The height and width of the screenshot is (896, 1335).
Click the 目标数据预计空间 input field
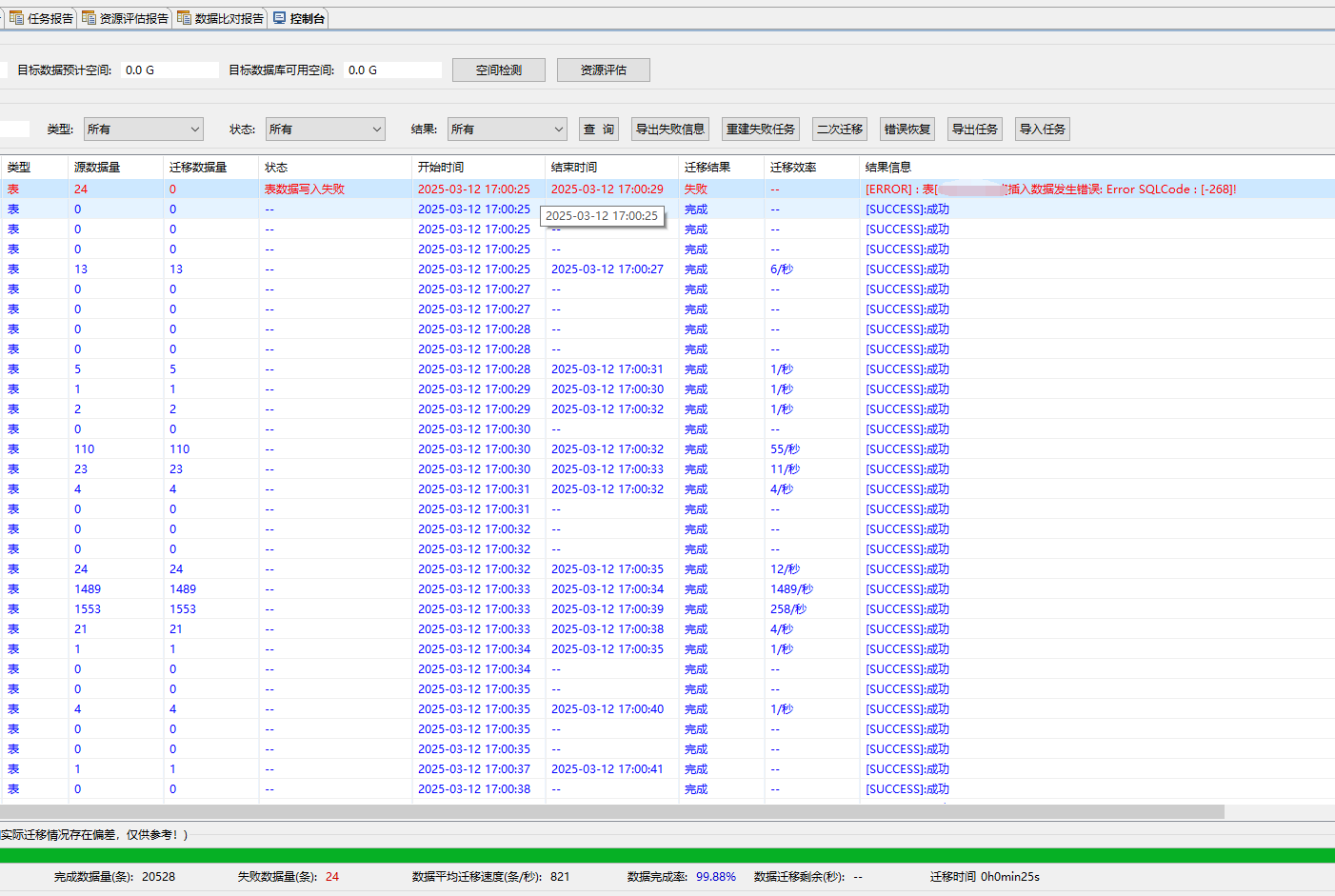coord(169,69)
